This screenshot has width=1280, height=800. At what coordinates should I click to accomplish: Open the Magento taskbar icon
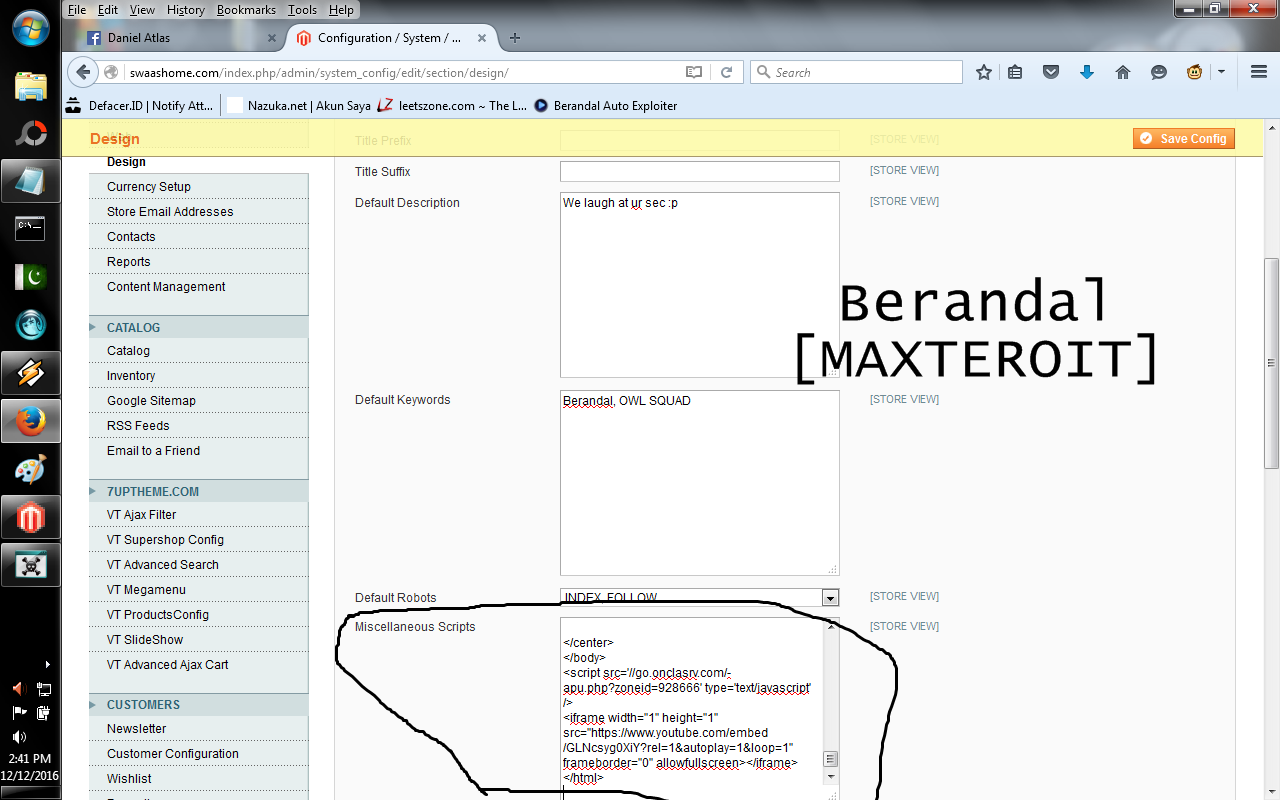31,517
